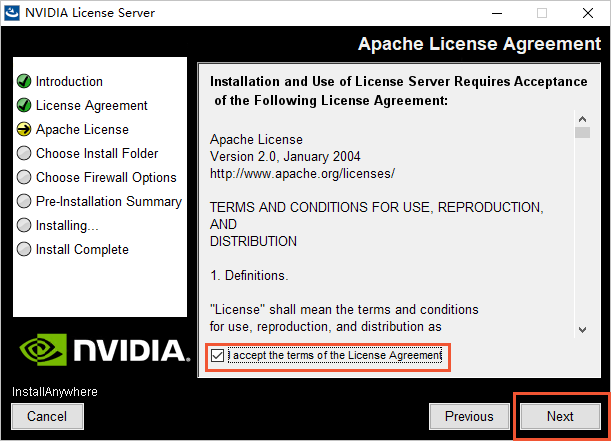Click the InstallAnywhere label
Screen dimensions: 611x441
(x=55, y=392)
